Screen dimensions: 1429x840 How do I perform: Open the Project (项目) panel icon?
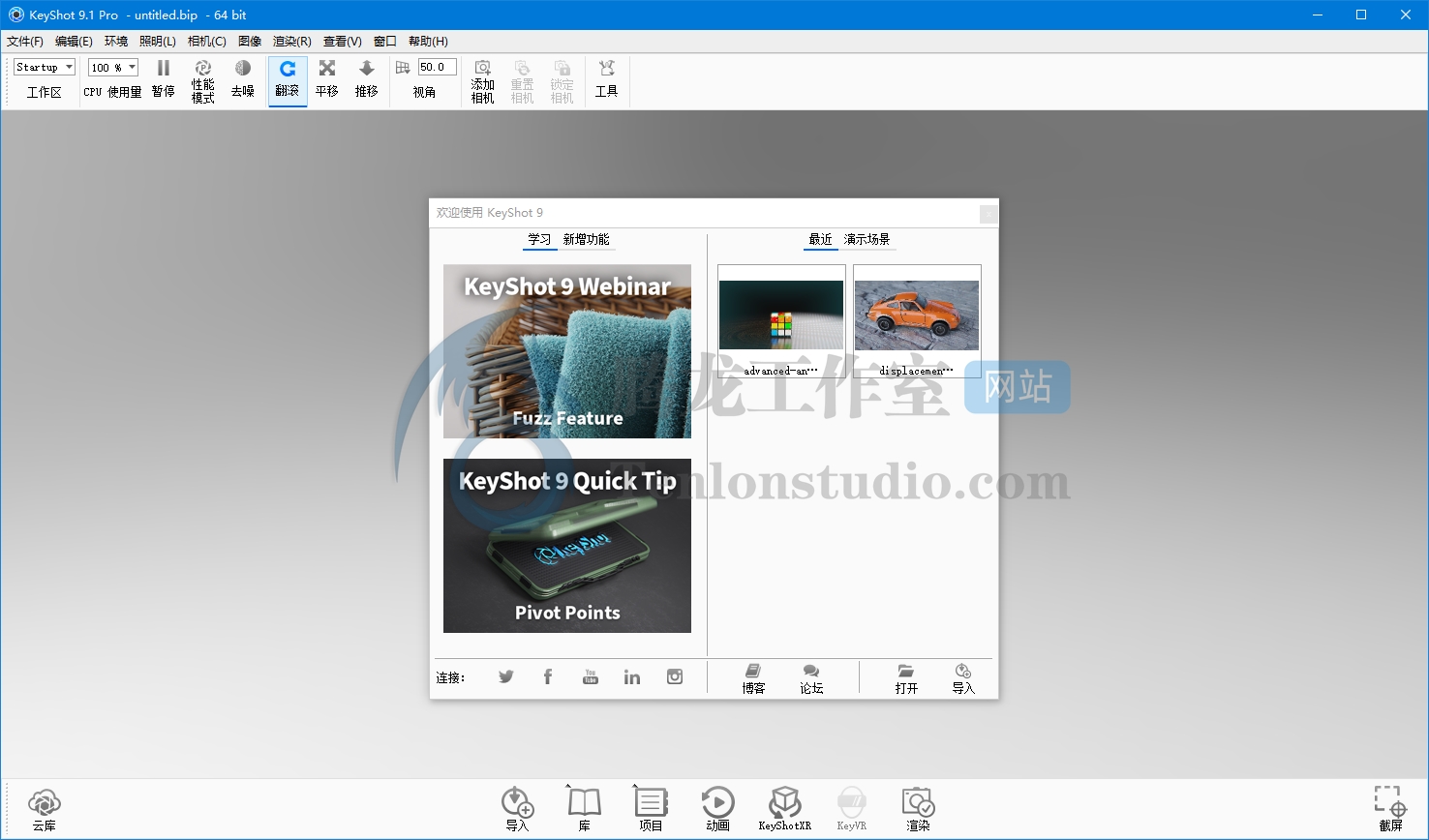click(x=651, y=809)
